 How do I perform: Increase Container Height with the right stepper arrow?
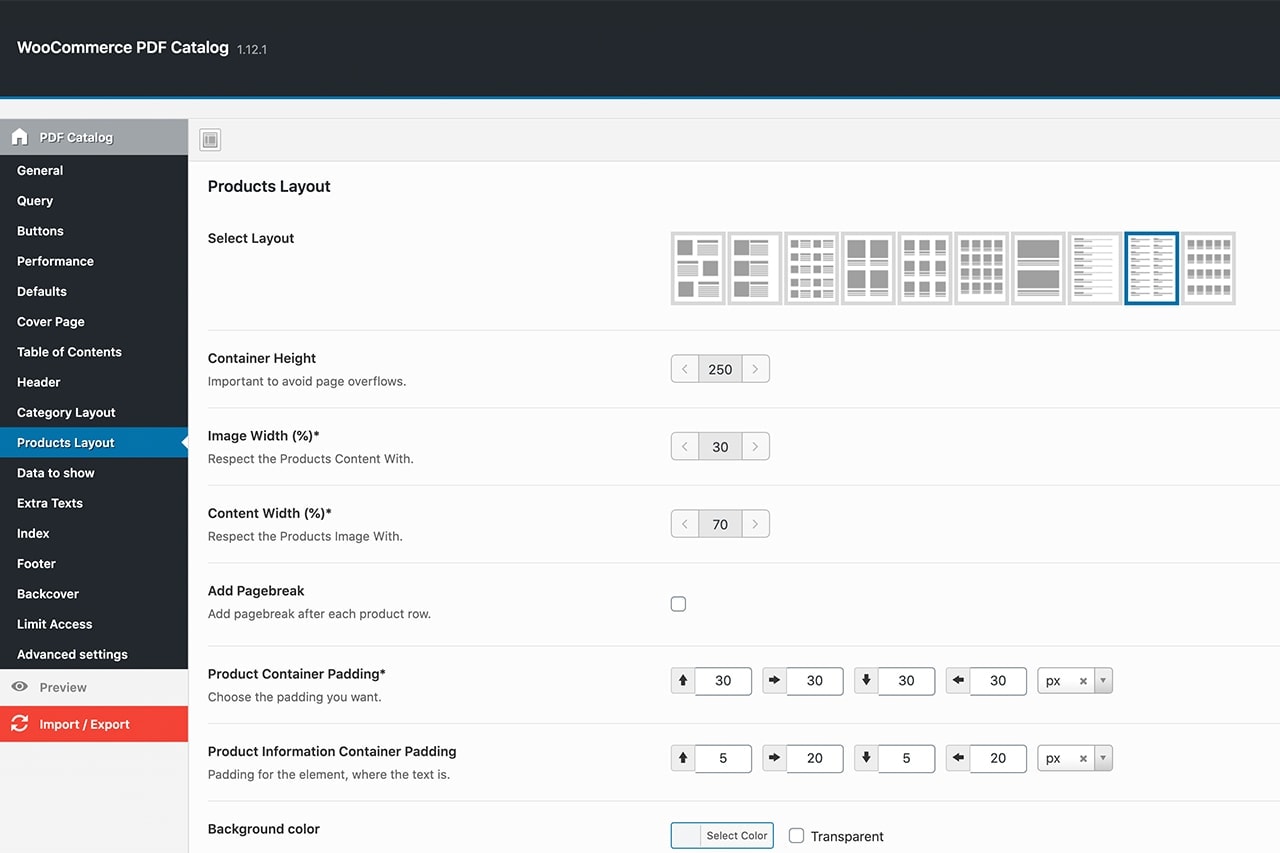pyautogui.click(x=755, y=368)
